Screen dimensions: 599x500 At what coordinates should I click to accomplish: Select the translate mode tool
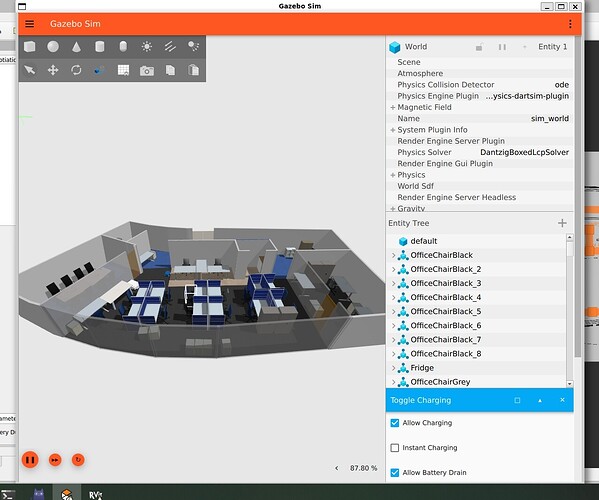click(53, 70)
